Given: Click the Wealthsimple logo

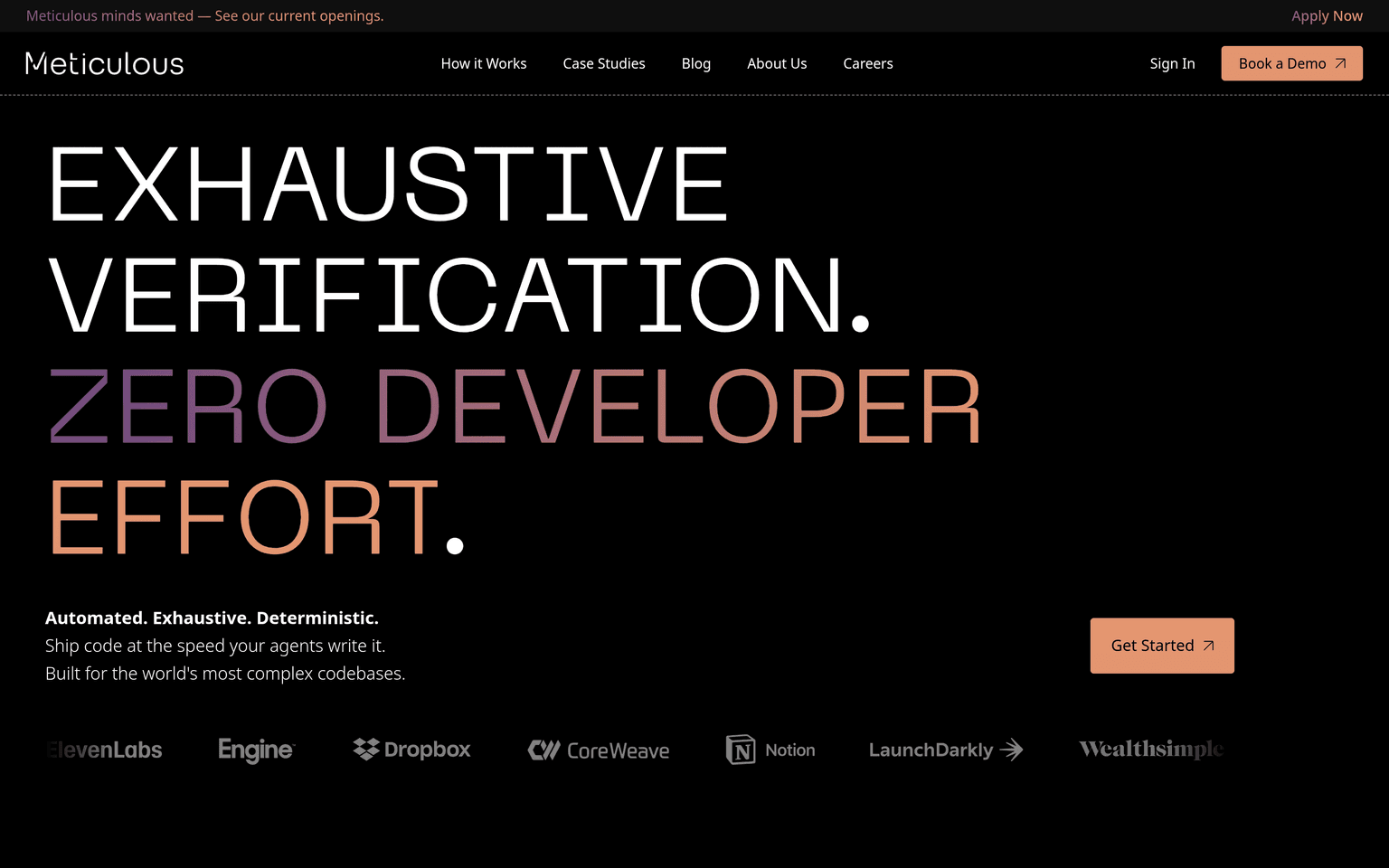Looking at the screenshot, I should [x=1151, y=749].
